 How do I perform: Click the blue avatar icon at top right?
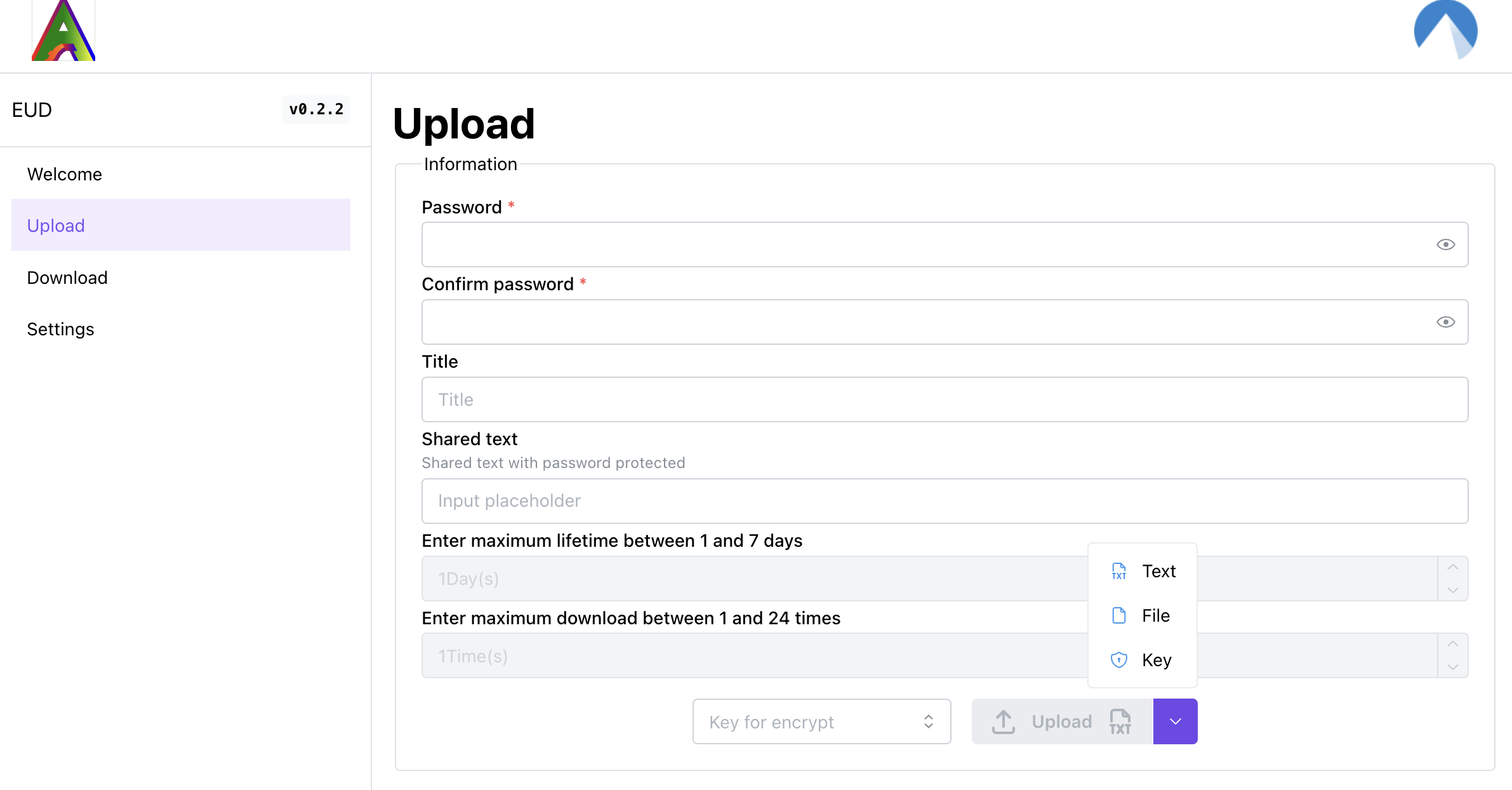pos(1445,30)
